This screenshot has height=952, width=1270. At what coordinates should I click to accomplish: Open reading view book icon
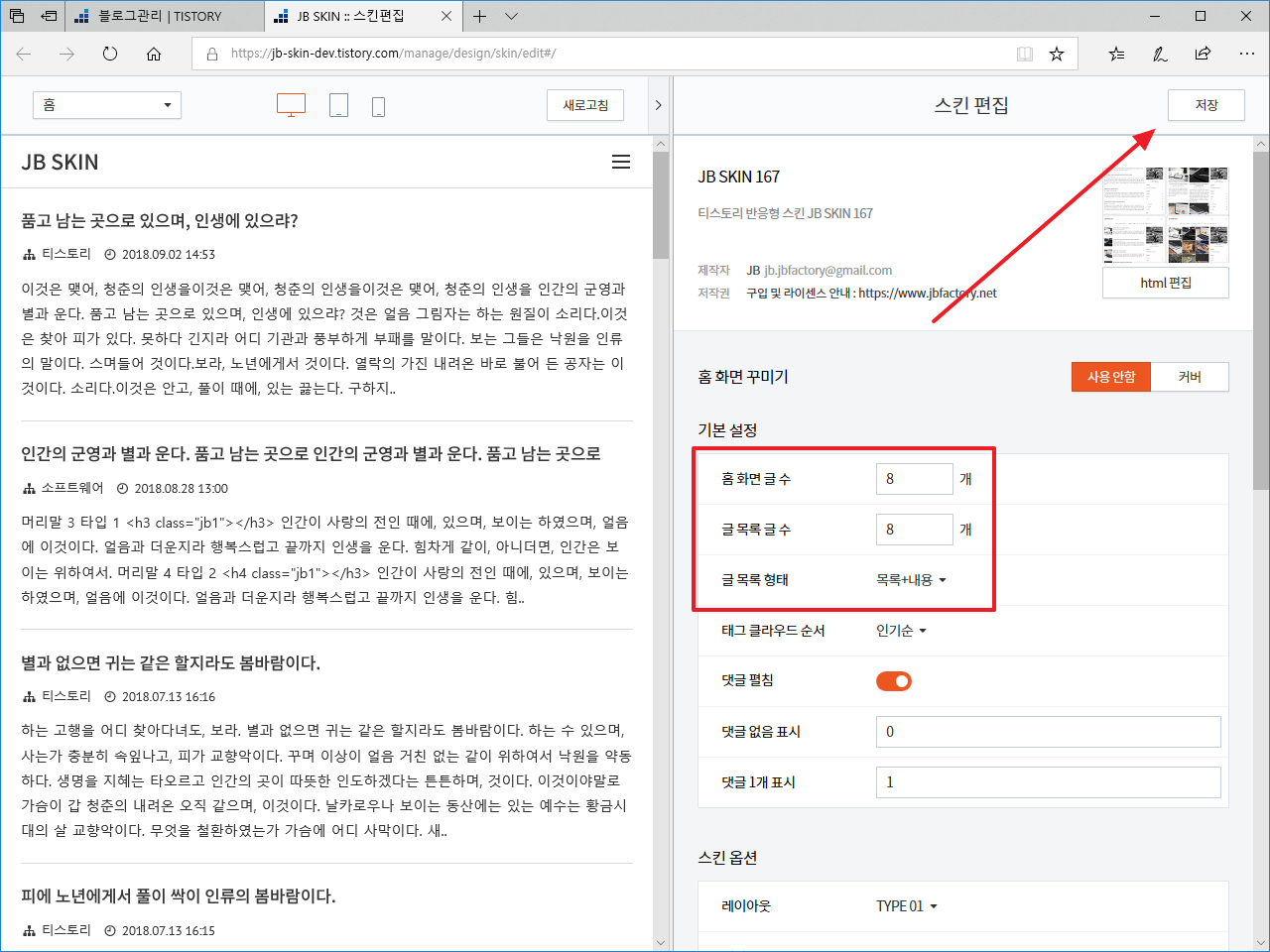click(x=1025, y=54)
